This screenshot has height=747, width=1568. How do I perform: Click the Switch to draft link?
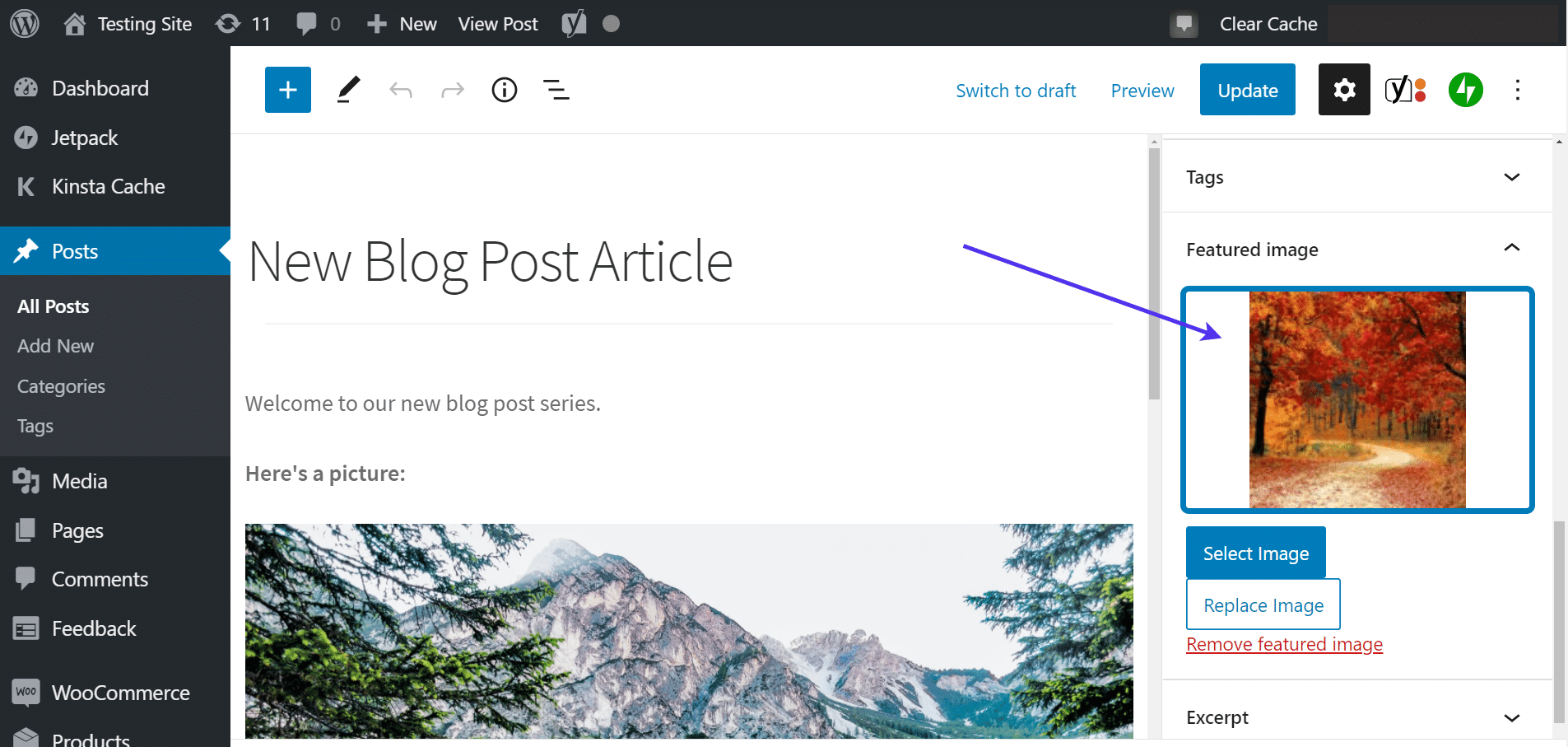coord(1016,91)
